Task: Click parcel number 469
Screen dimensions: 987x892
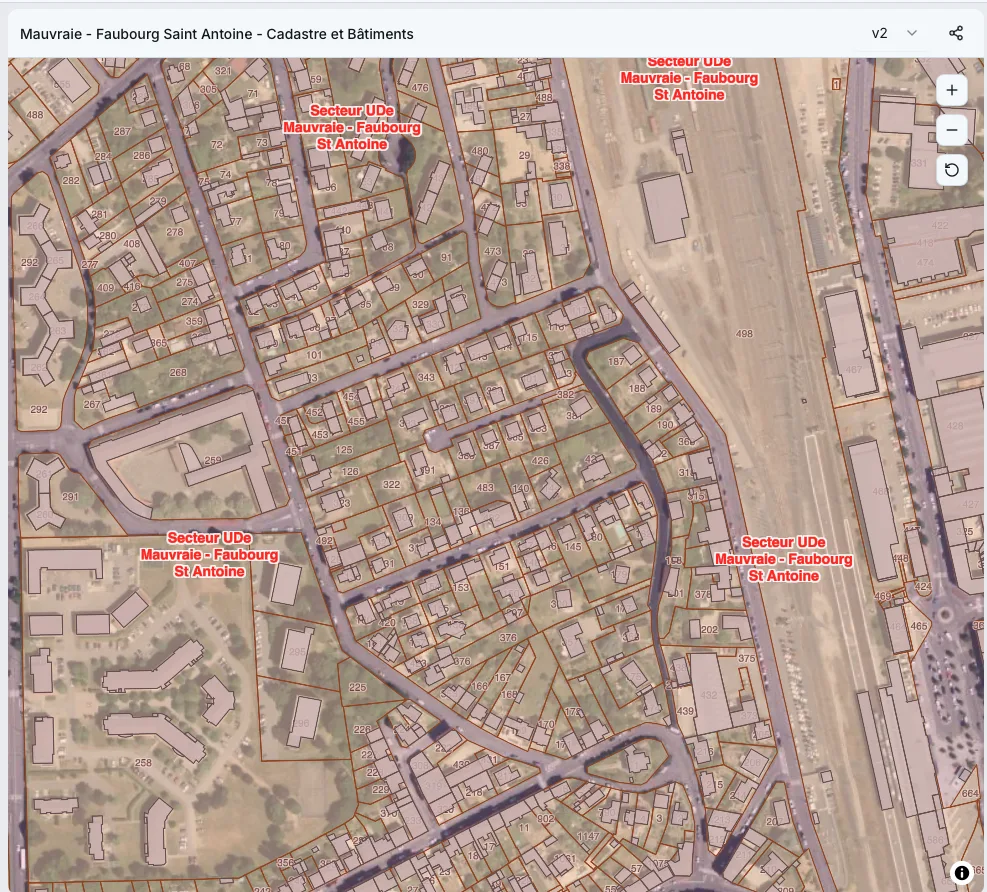Action: coord(883,596)
